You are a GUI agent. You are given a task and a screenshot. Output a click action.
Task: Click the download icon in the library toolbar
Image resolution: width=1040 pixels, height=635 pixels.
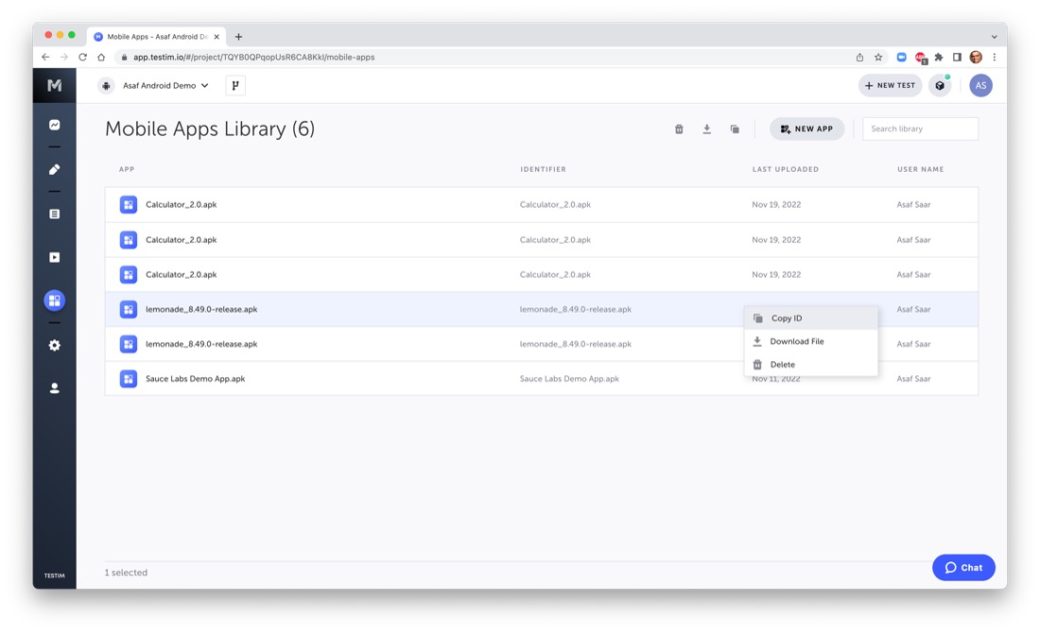coord(708,128)
